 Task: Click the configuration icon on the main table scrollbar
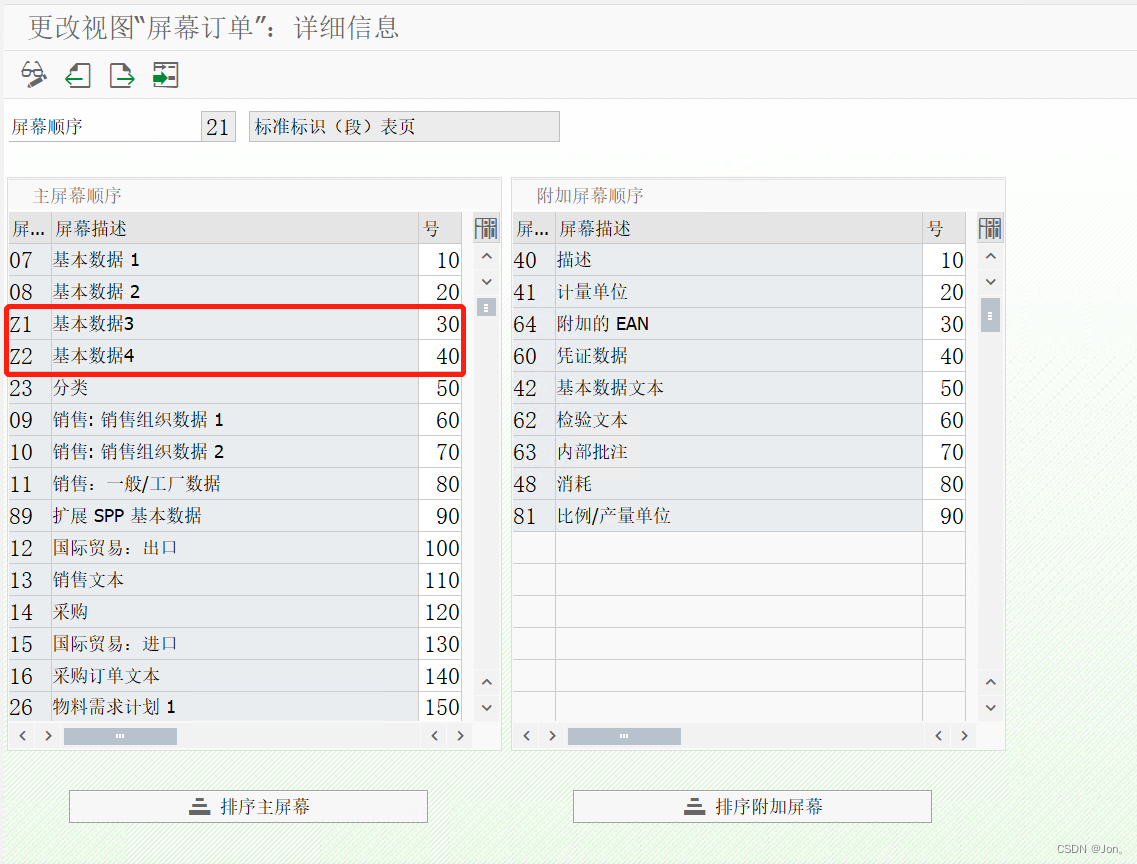tap(487, 308)
